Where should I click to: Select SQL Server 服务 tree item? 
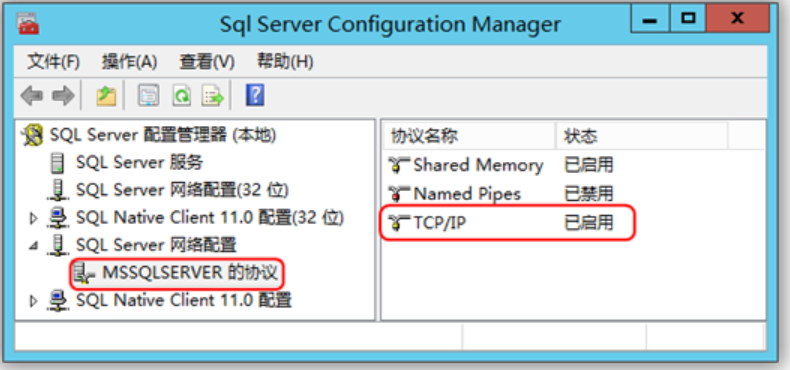(127, 163)
